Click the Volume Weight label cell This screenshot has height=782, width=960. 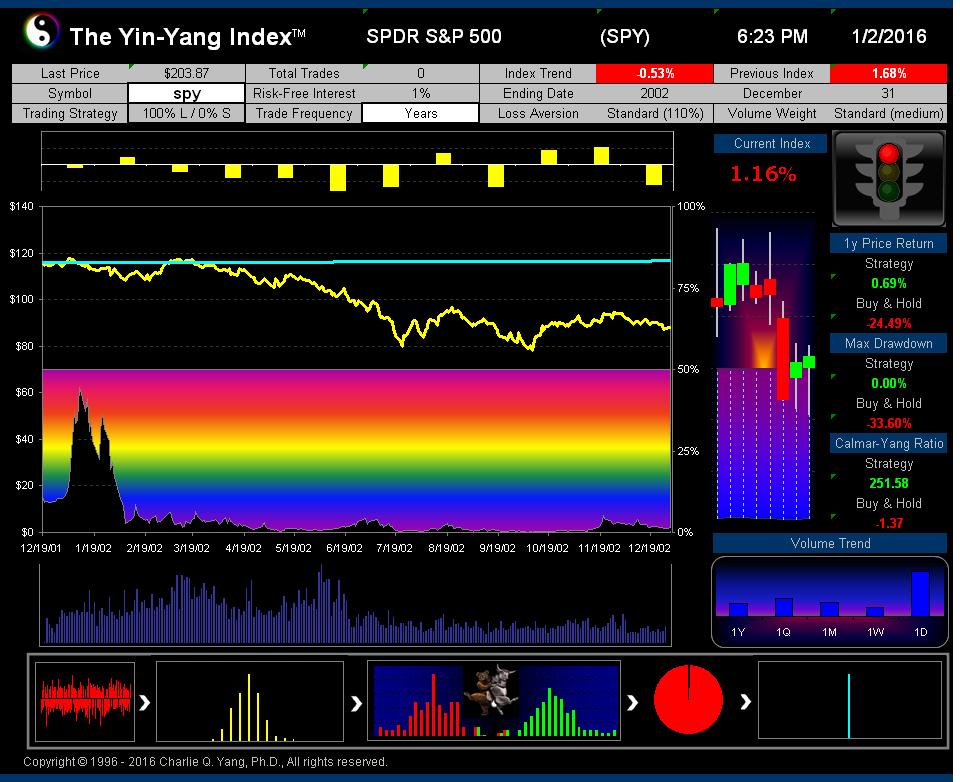pos(771,113)
